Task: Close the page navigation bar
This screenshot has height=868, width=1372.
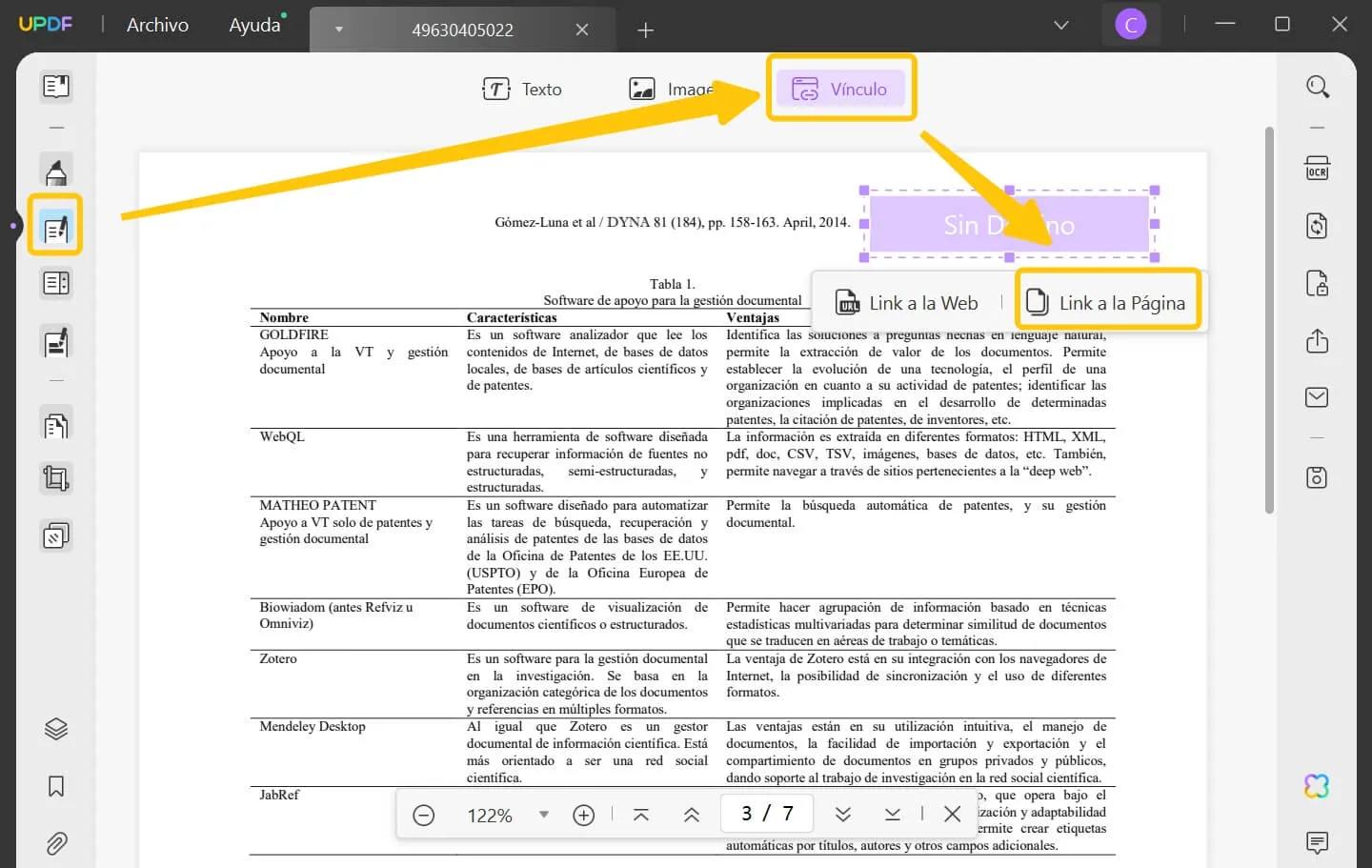Action: click(952, 814)
